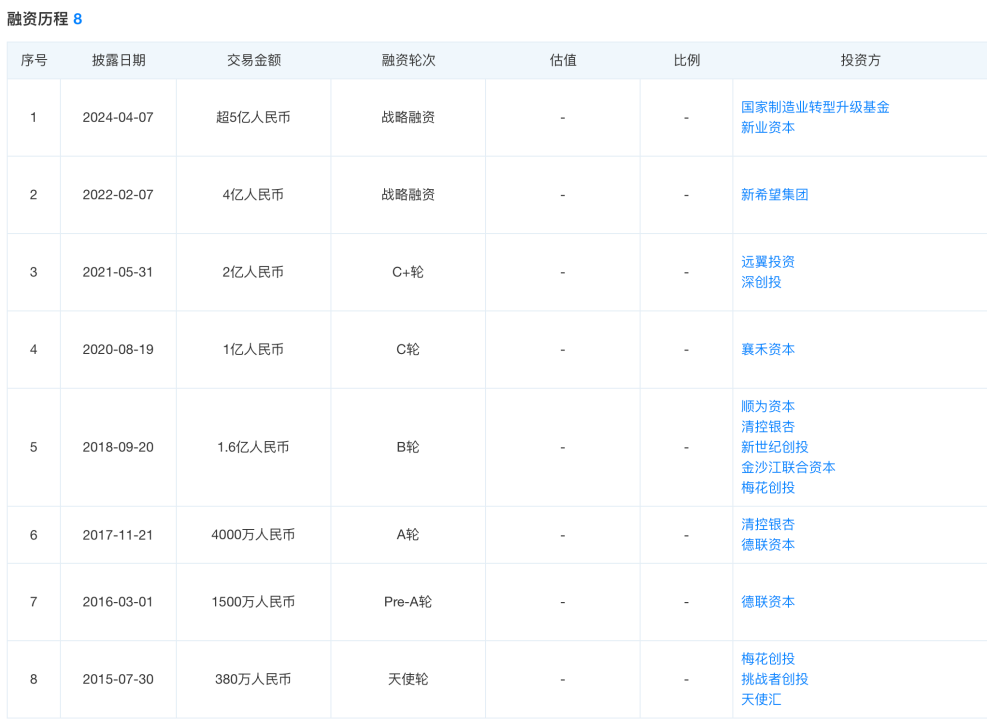Click 清控银杏 in the B轮 row
The width and height of the screenshot is (987, 720).
768,427
